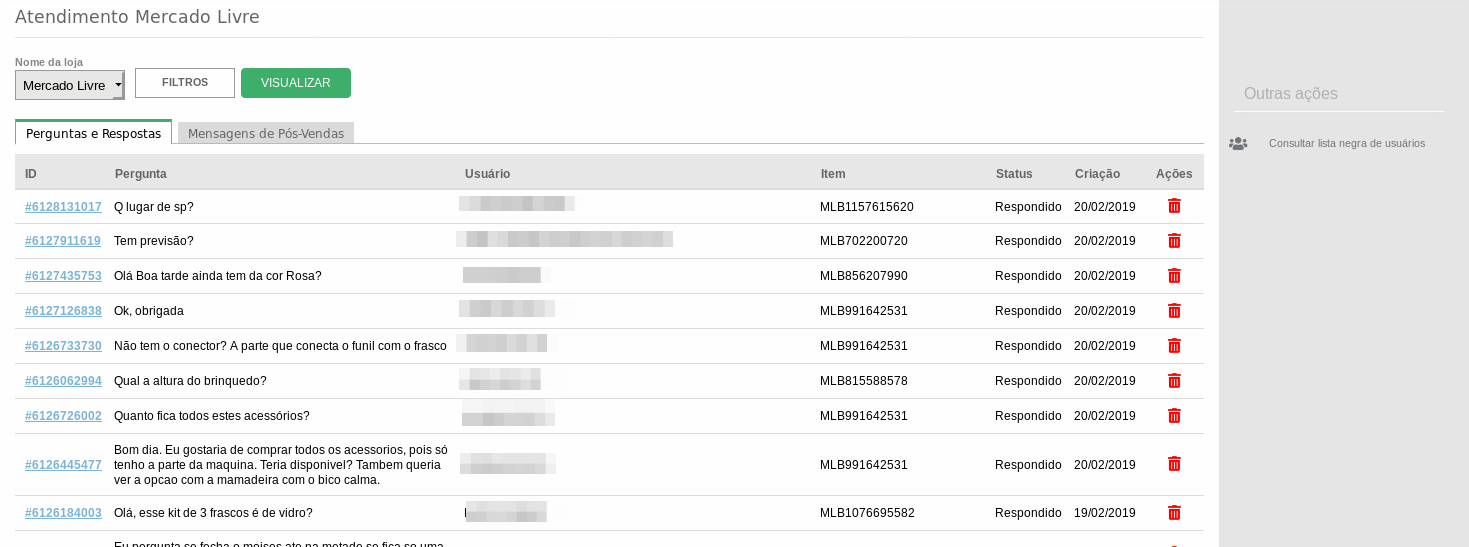Open question link #6128131017
This screenshot has width=1469, height=547.
(x=63, y=207)
